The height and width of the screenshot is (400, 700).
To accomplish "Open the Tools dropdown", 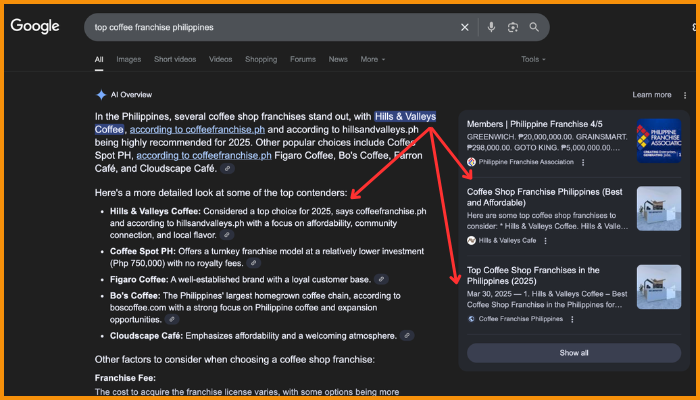I will (x=533, y=59).
